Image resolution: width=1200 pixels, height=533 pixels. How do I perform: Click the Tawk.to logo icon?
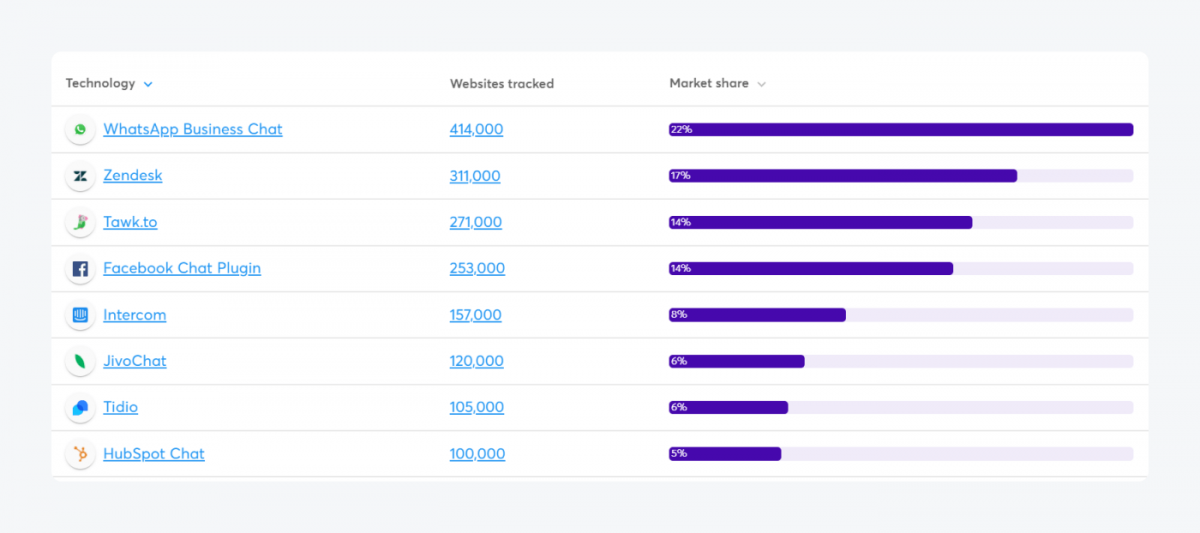(80, 222)
